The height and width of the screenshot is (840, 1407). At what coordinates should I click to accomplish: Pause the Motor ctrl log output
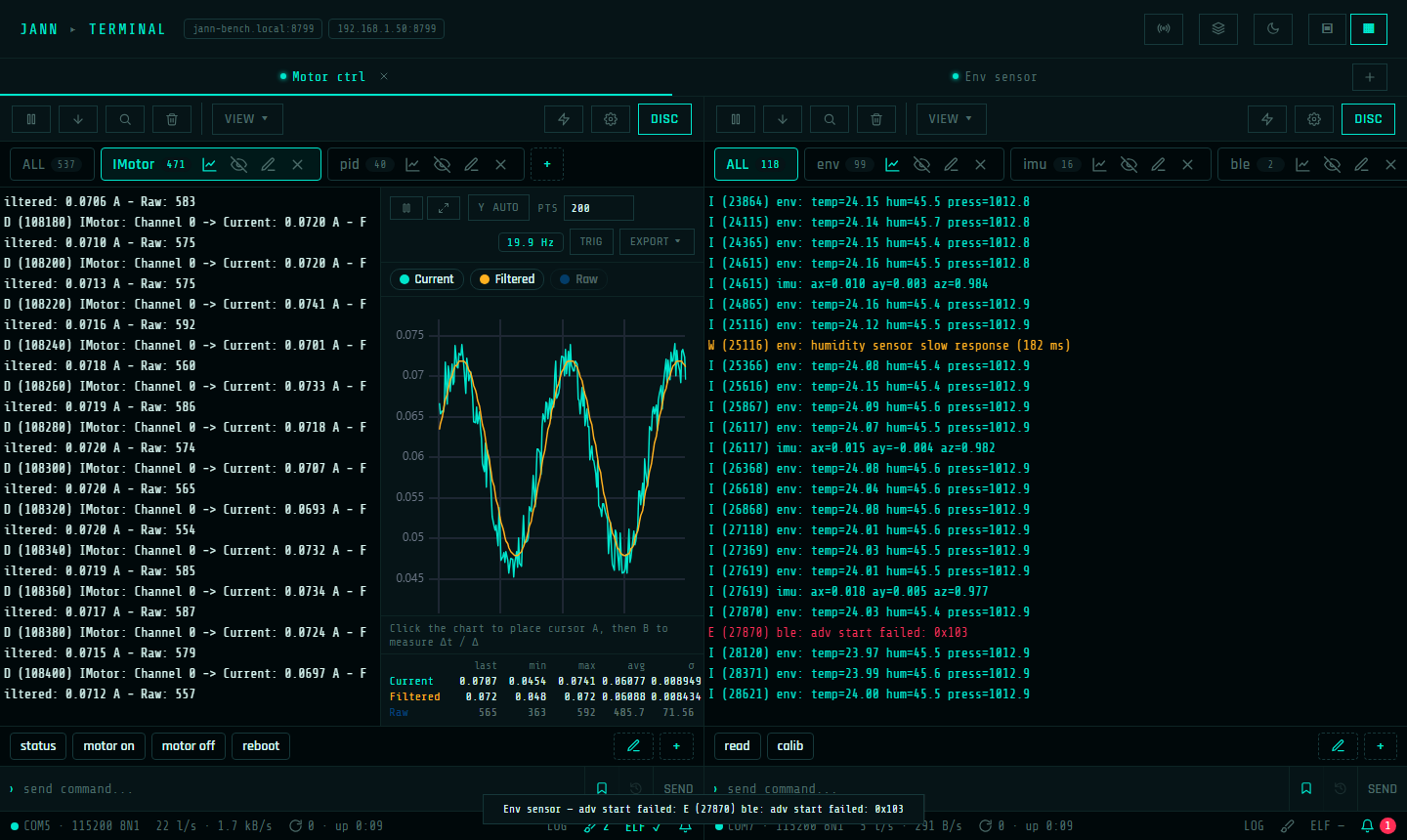pyautogui.click(x=31, y=119)
